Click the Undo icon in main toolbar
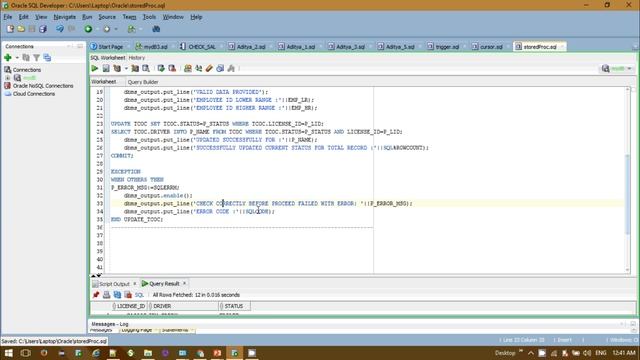 (60, 29)
